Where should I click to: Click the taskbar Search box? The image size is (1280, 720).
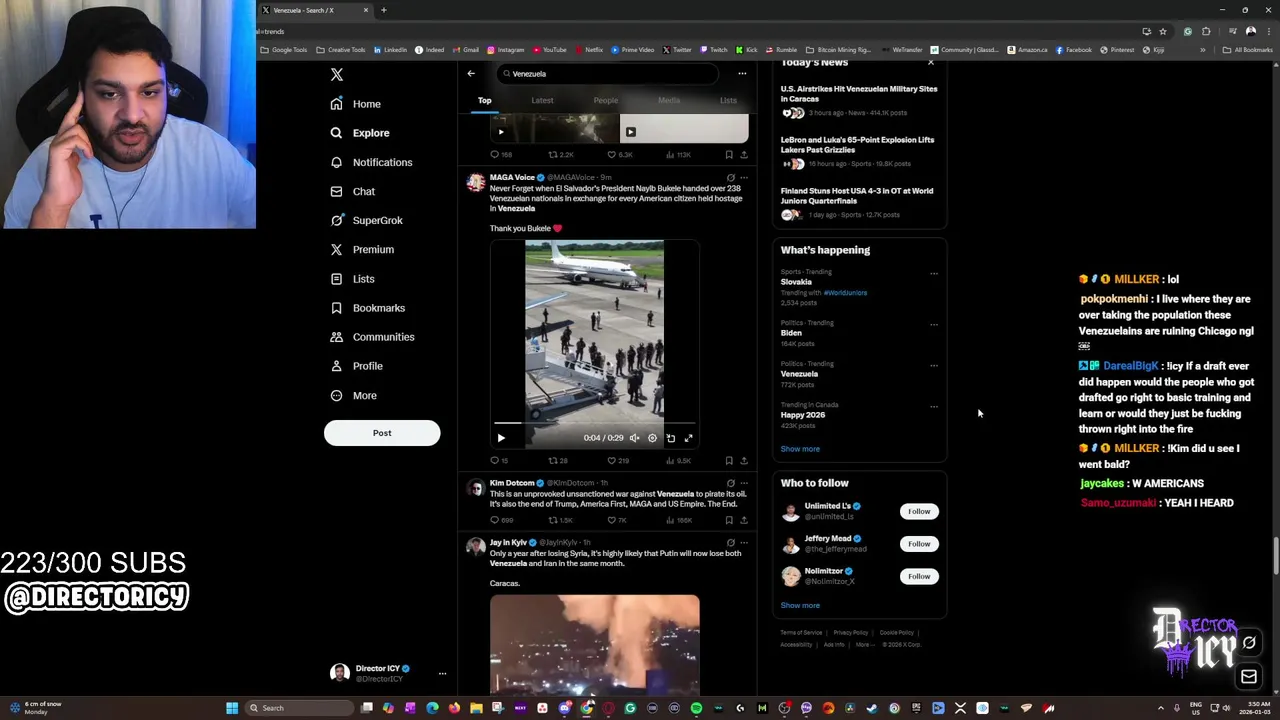(x=300, y=708)
